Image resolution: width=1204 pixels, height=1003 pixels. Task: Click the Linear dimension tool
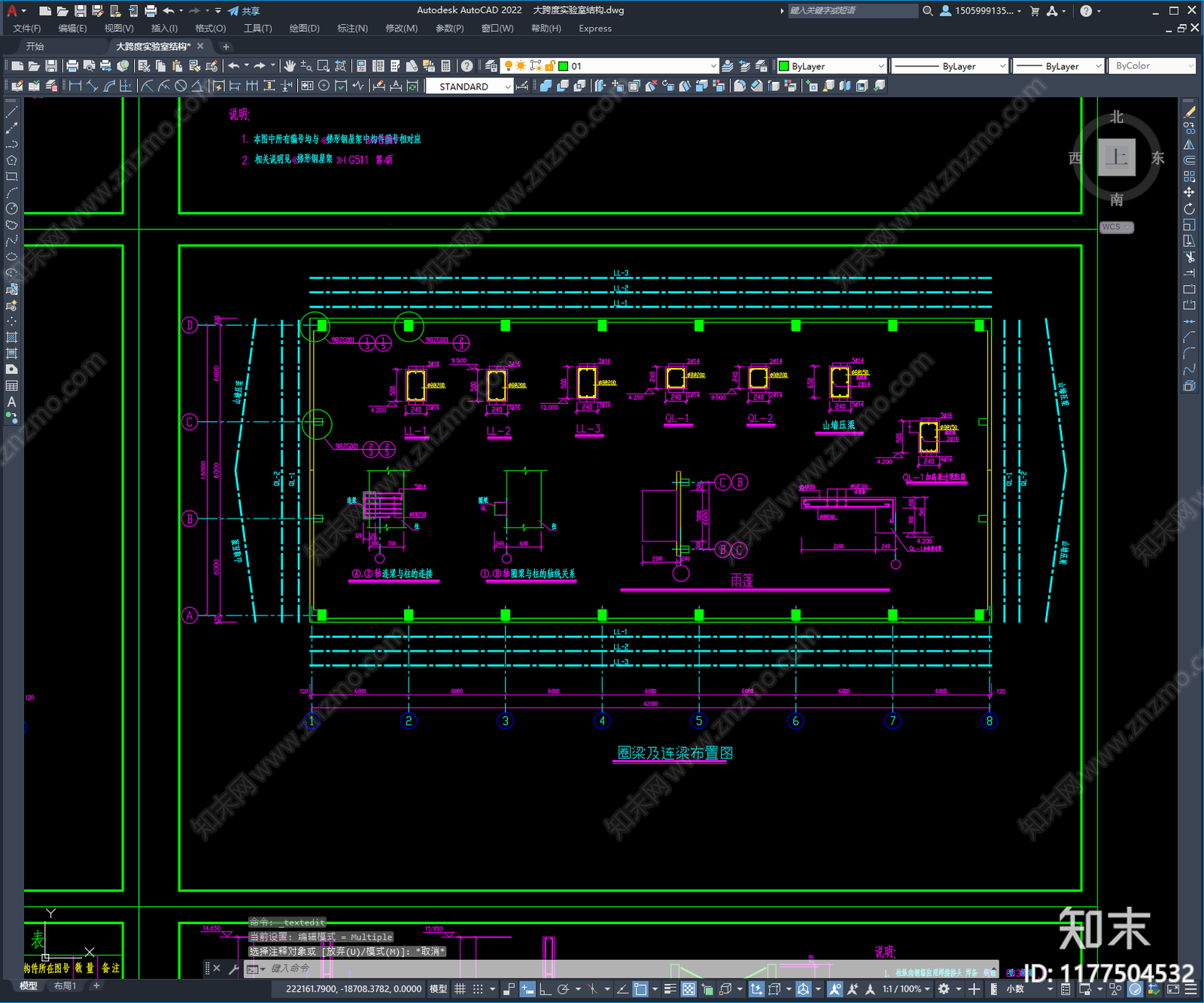point(75,87)
